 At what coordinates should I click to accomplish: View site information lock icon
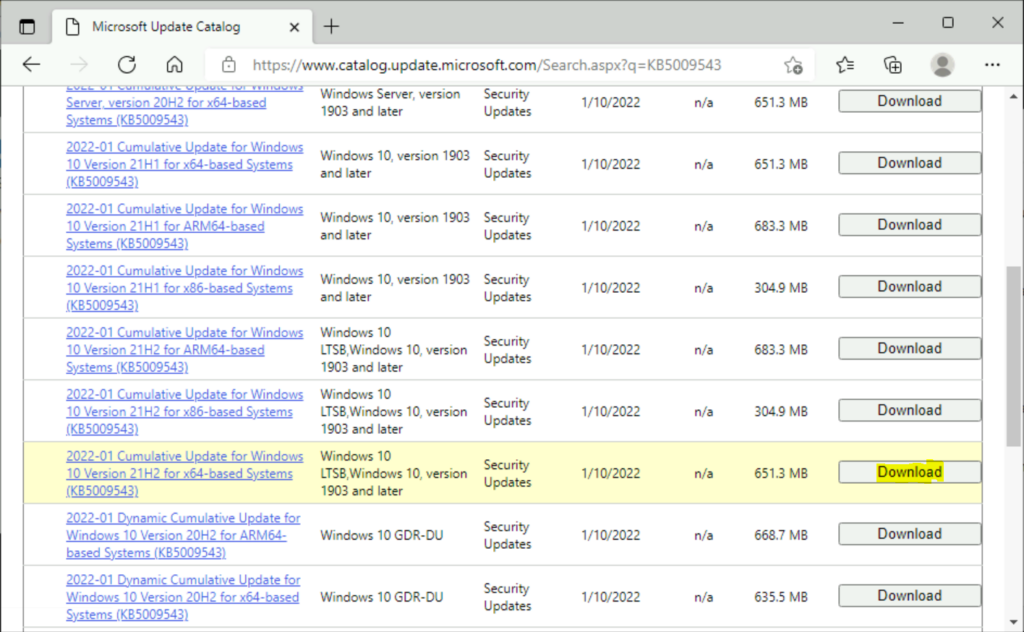coord(229,65)
